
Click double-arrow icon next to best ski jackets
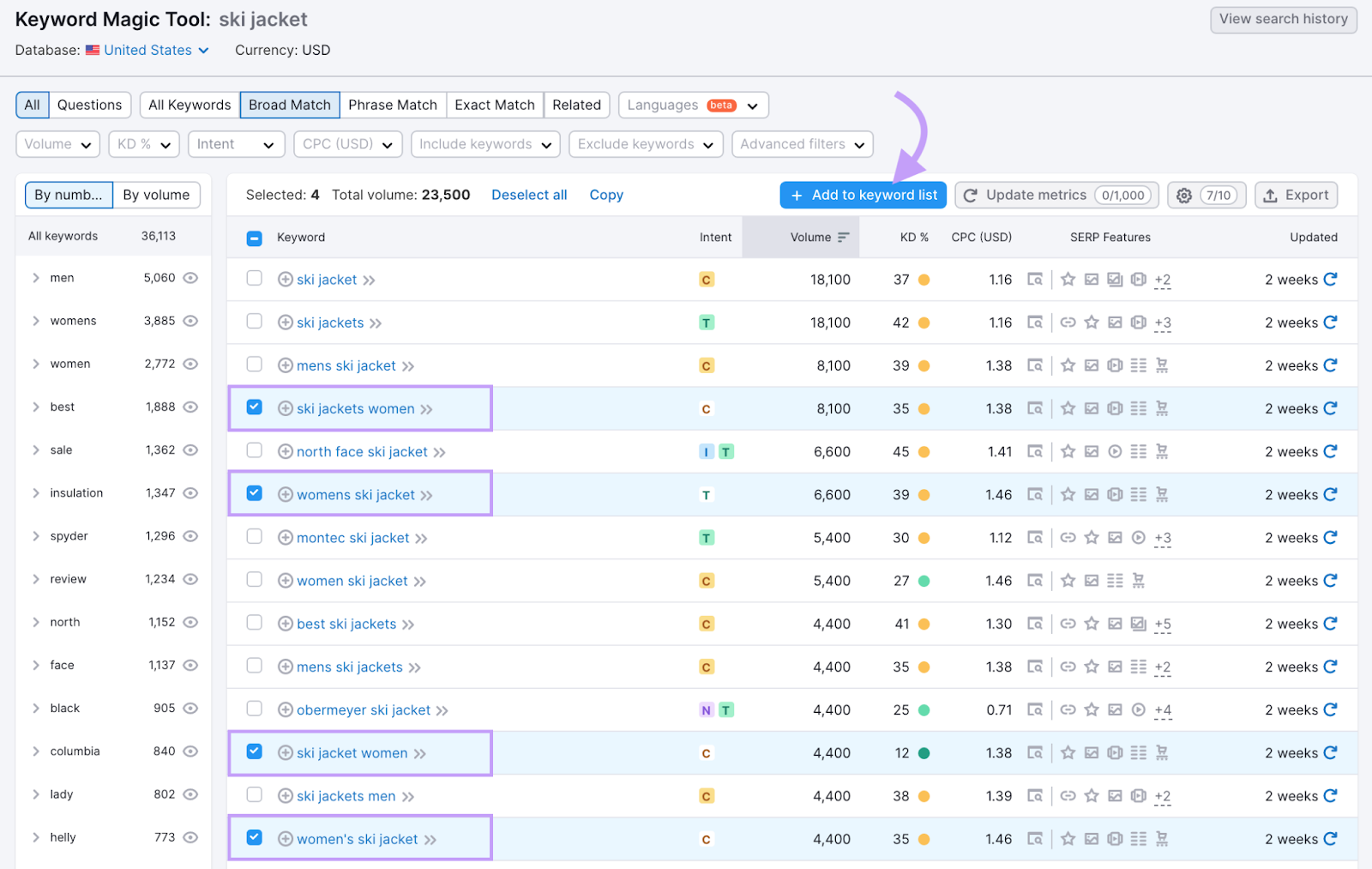(408, 625)
